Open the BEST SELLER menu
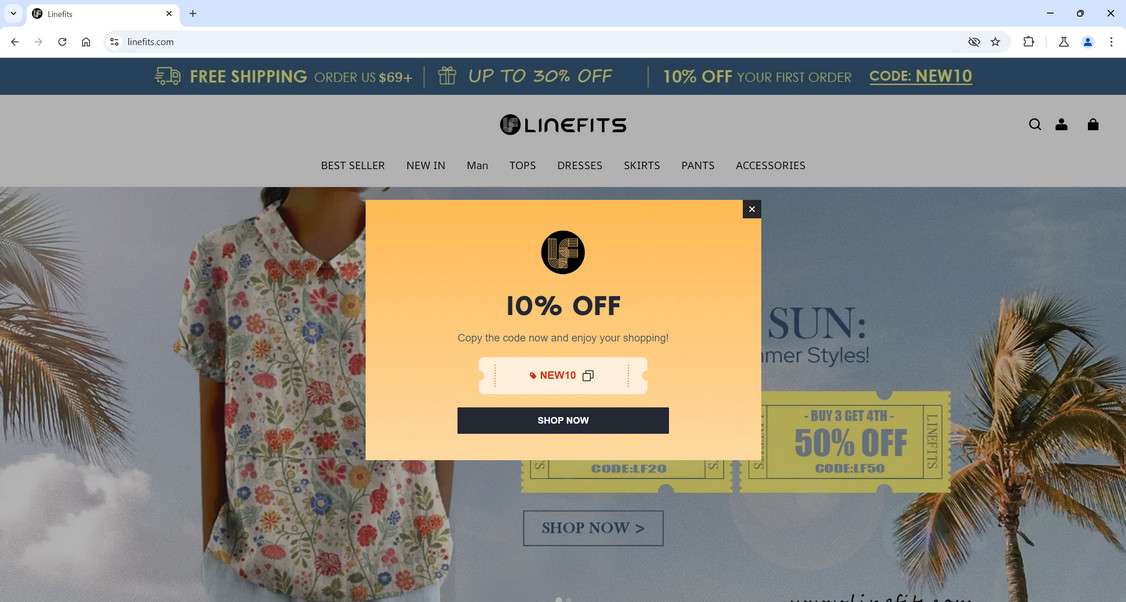The image size is (1126, 602). tap(353, 165)
